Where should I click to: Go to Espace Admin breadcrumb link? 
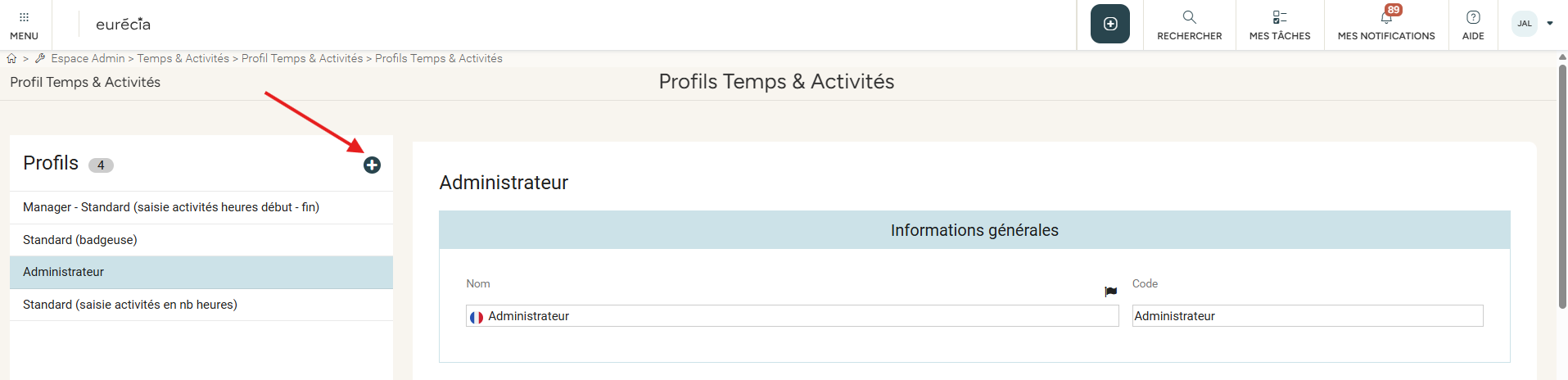pyautogui.click(x=88, y=59)
